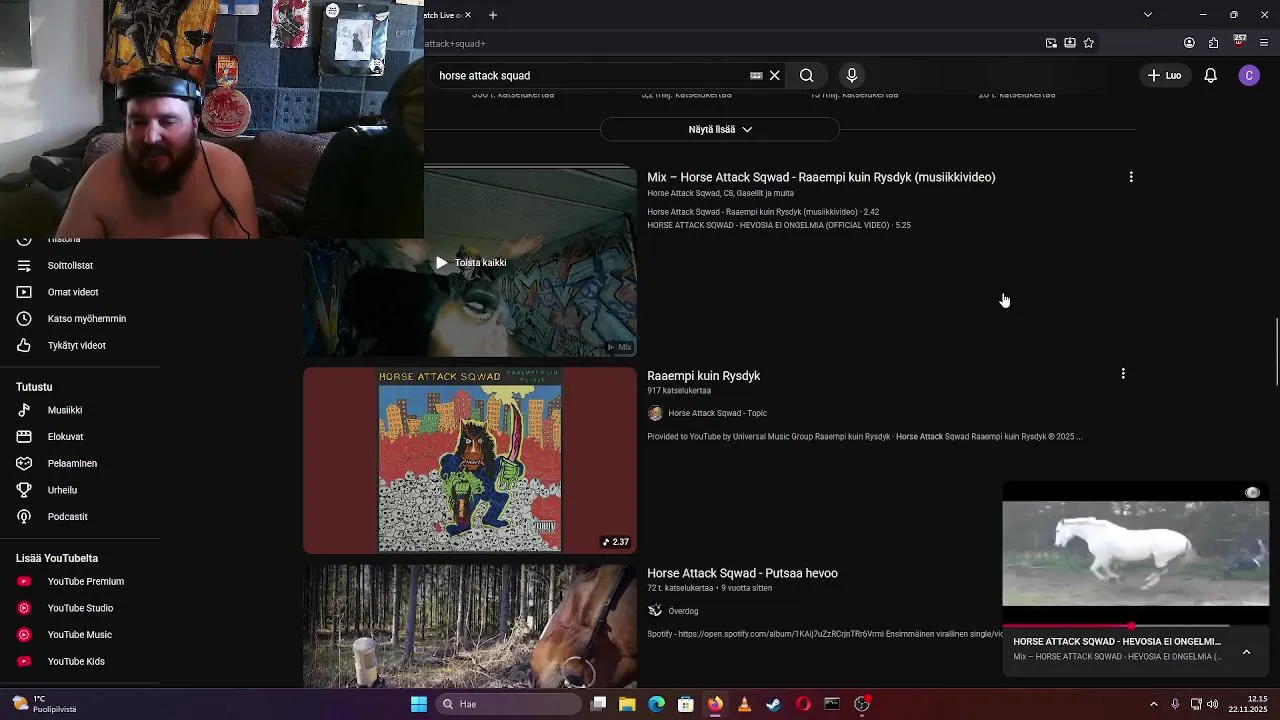Viewport: 1280px width, 720px height.
Task: Open the Windows Start menu
Action: click(419, 704)
